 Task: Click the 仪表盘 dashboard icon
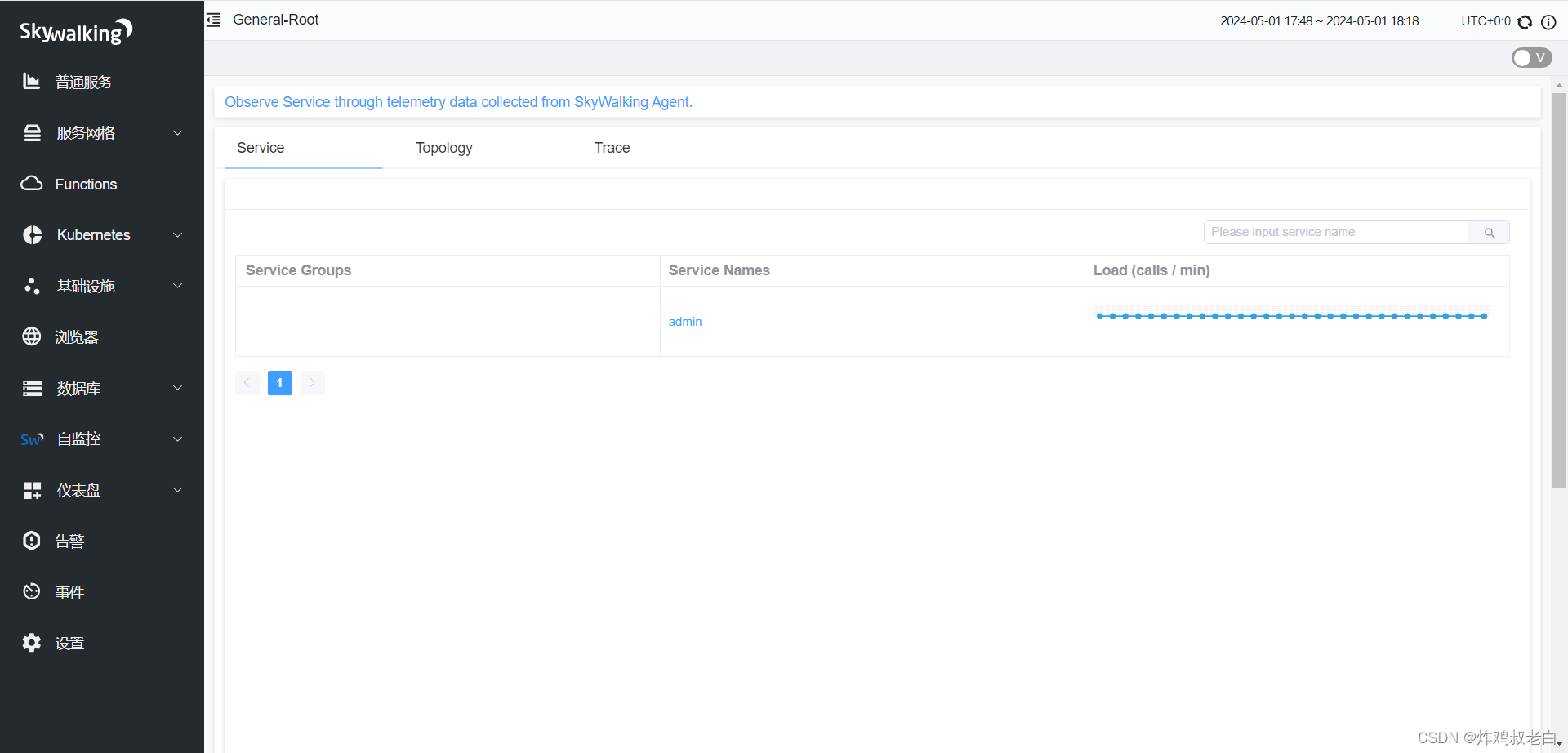coord(32,490)
